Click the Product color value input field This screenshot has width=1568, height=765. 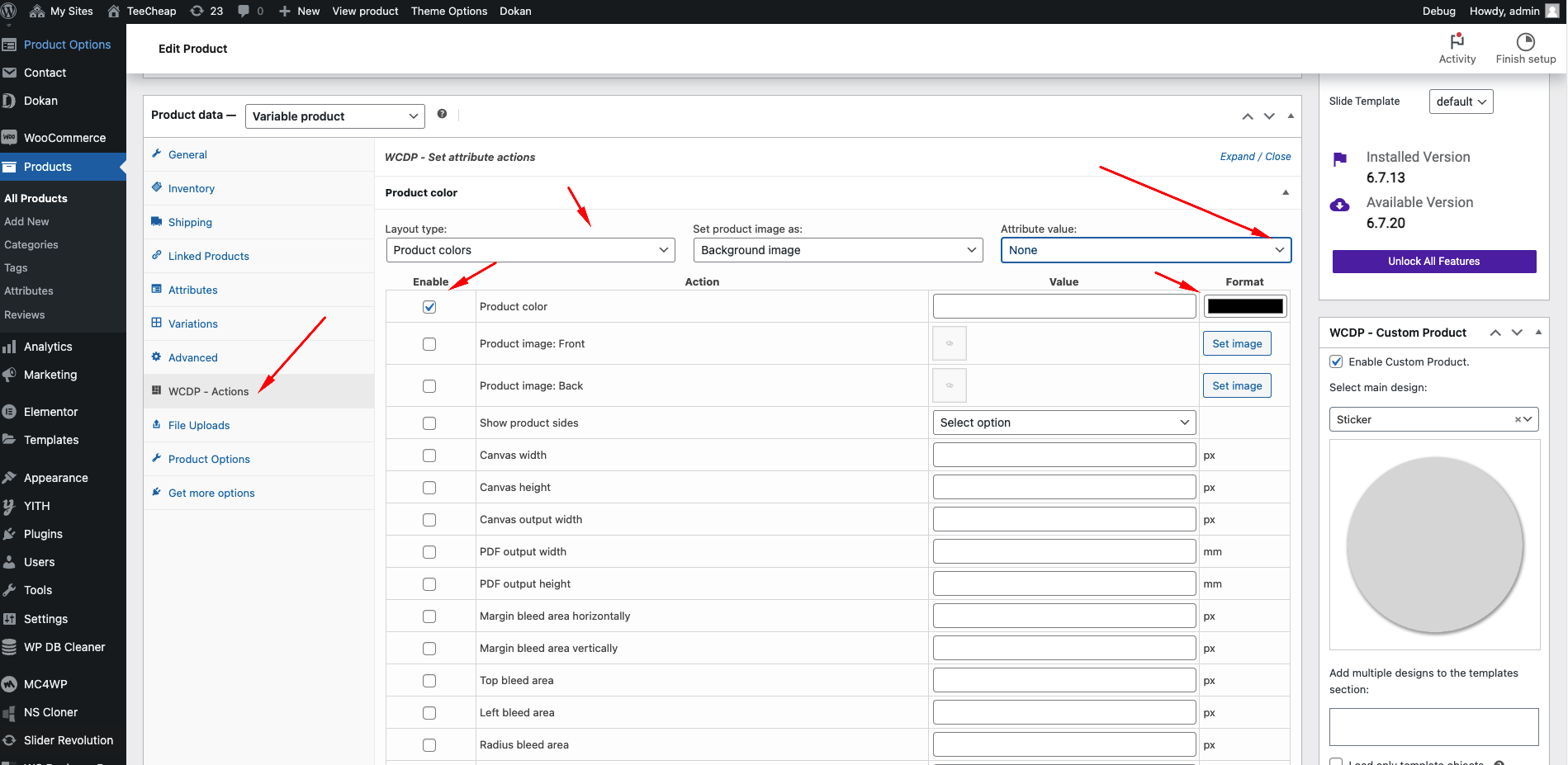tap(1064, 306)
